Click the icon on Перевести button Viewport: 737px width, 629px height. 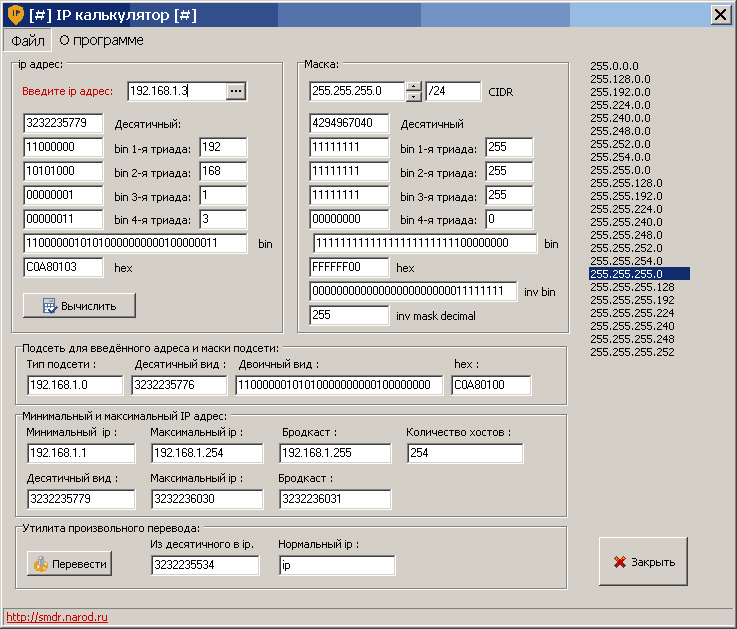[x=41, y=564]
